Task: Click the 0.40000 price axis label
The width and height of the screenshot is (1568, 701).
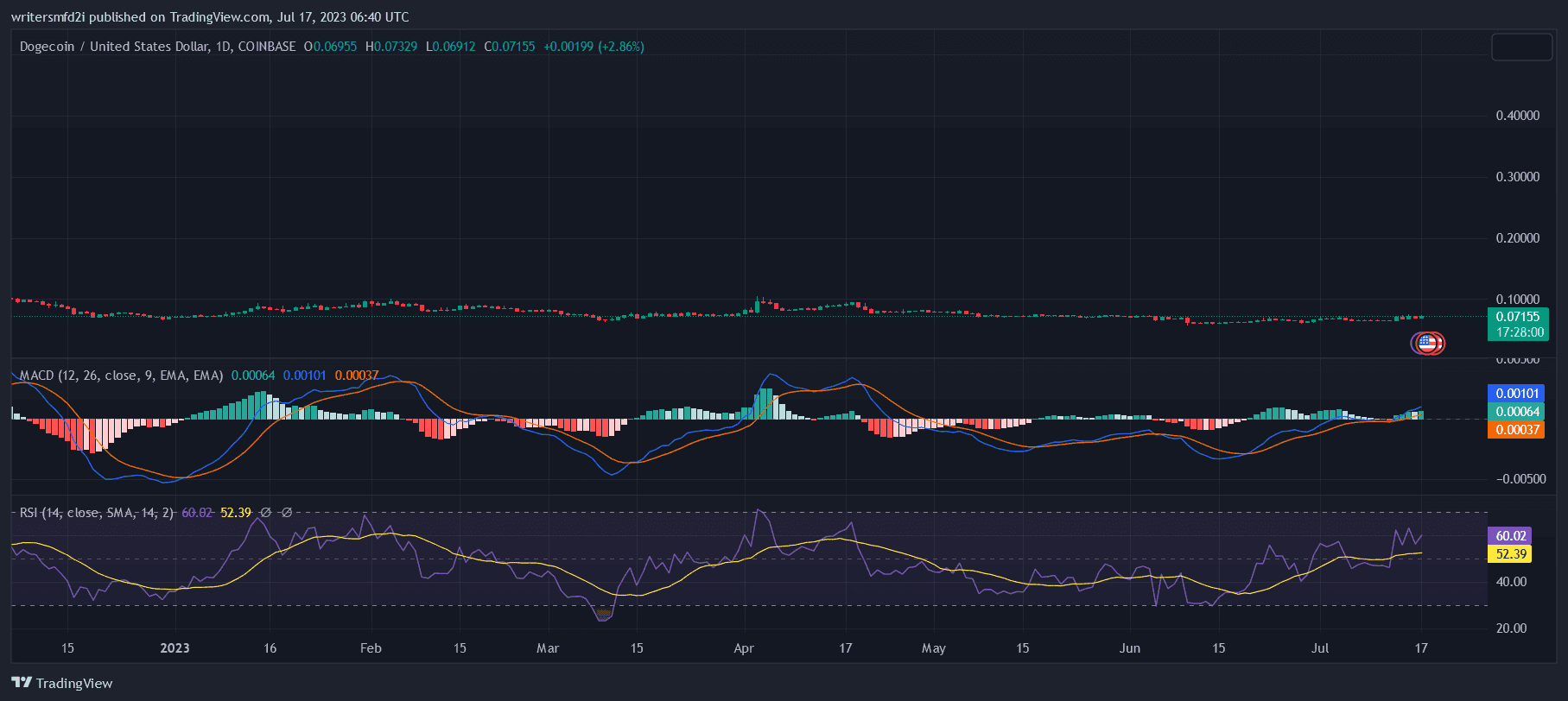Action: [1518, 116]
